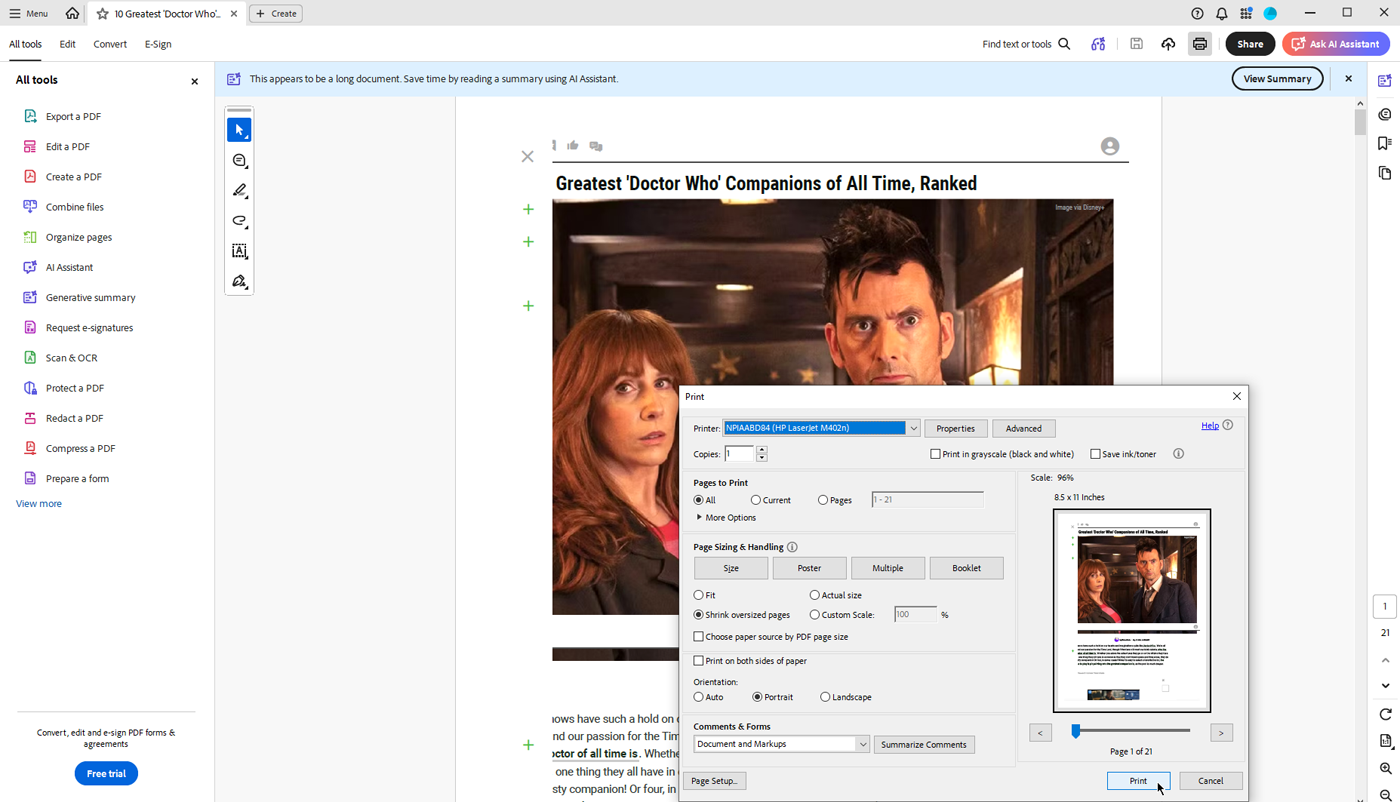Click the rotate page icon on right rail
This screenshot has width=1400, height=802.
point(1385,714)
